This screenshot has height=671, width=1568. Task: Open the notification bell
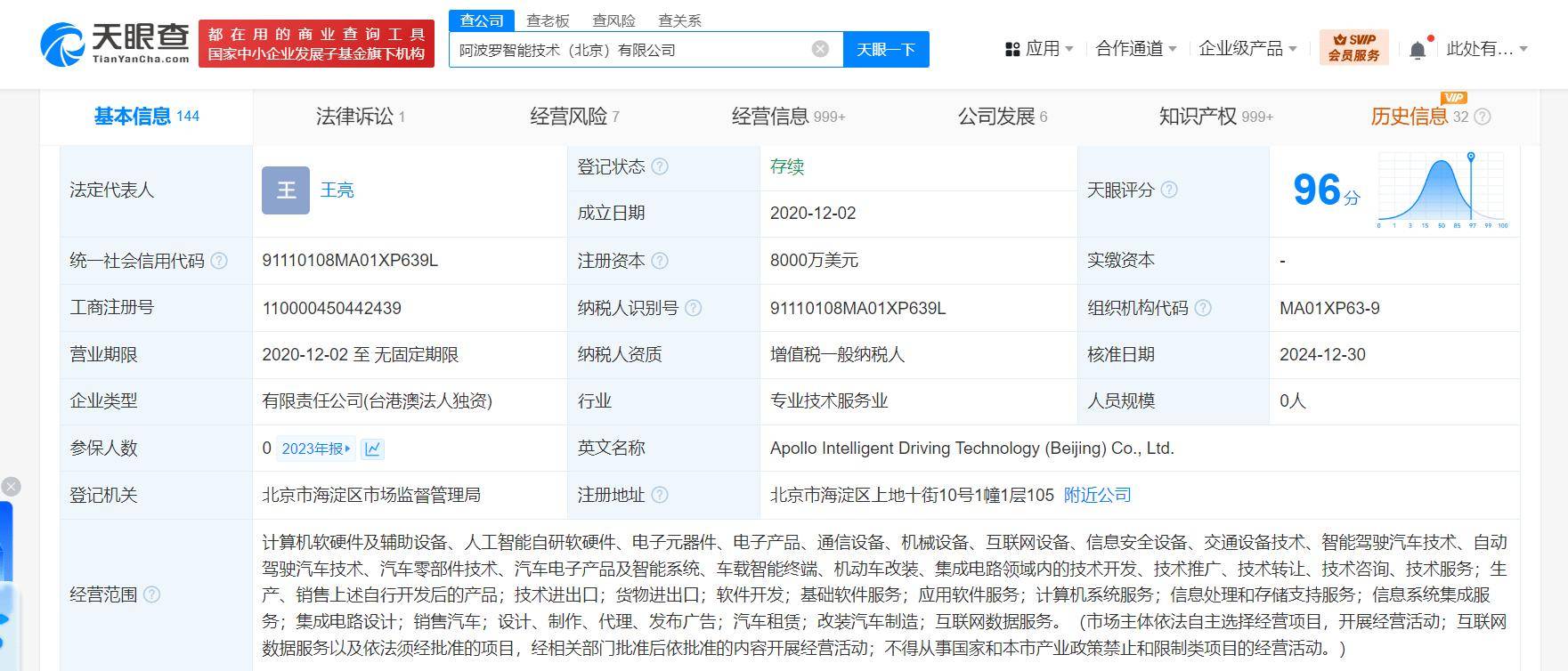1418,50
